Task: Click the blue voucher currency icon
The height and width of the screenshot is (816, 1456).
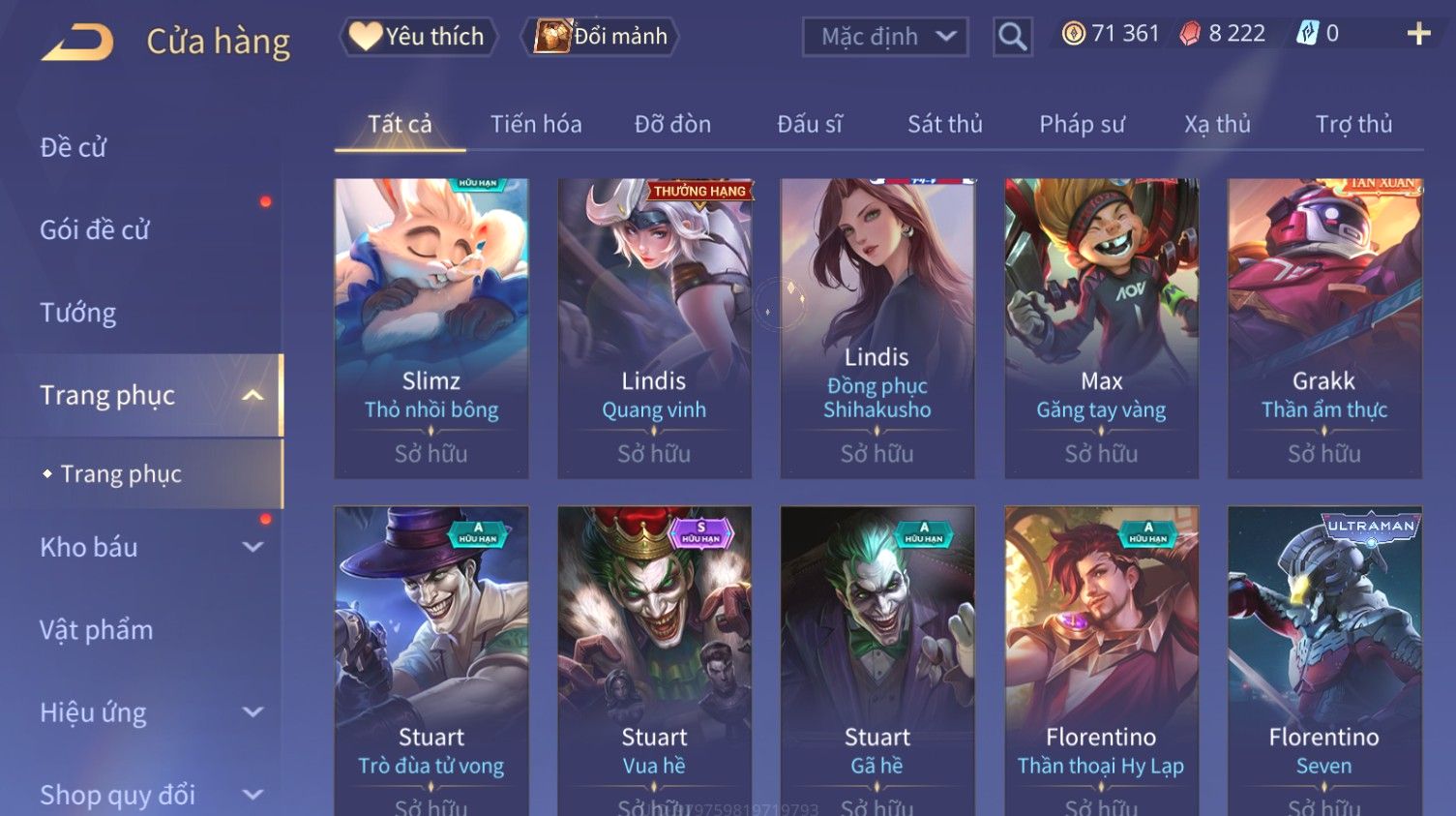Action: point(1308,34)
